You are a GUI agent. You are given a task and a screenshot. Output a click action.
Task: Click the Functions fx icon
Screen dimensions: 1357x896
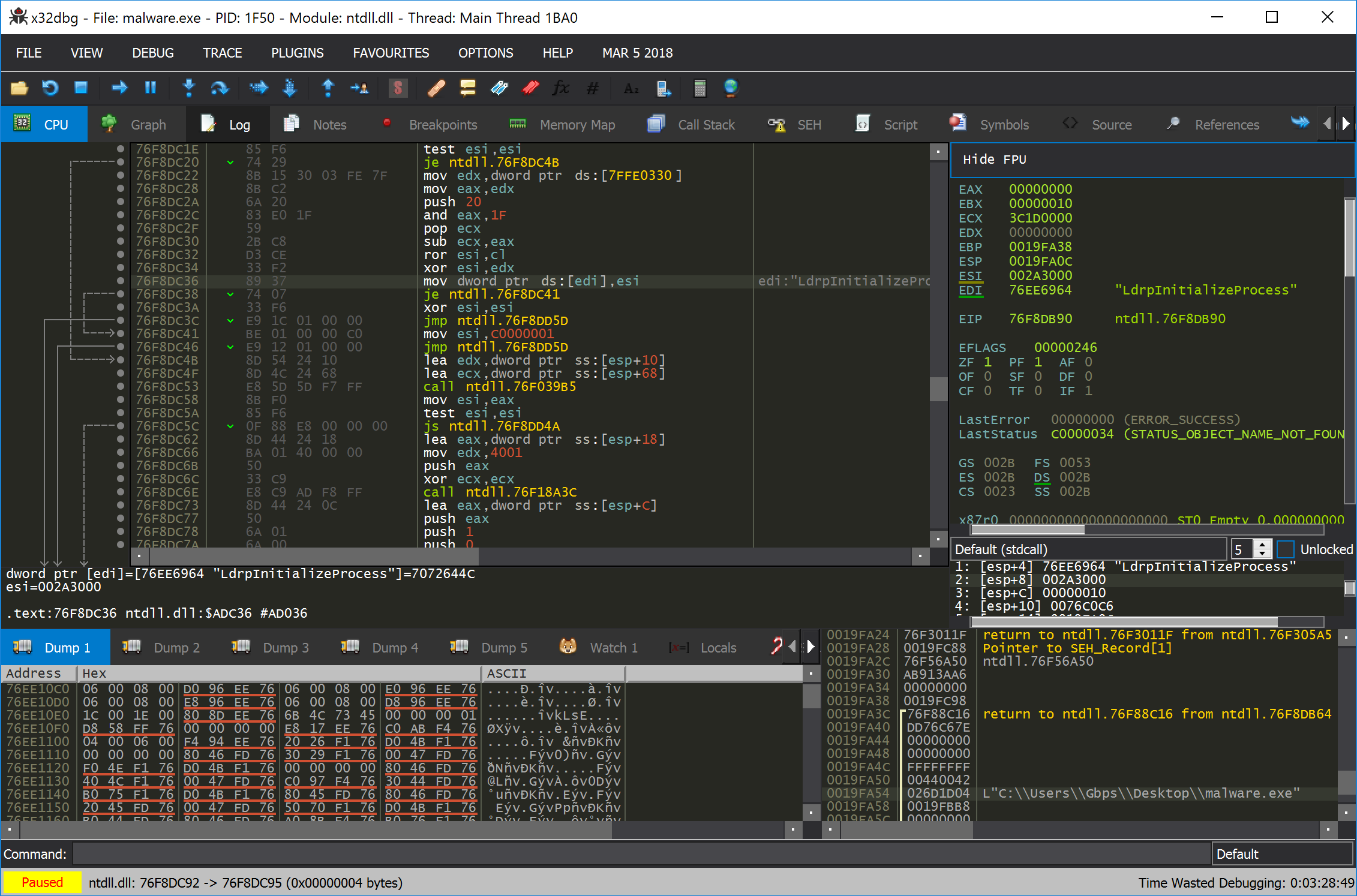click(x=560, y=89)
